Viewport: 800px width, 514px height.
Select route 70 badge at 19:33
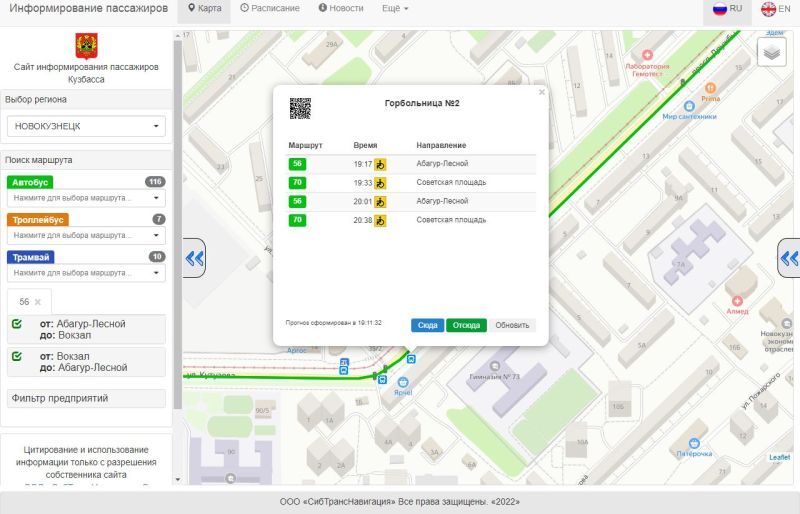click(x=297, y=183)
